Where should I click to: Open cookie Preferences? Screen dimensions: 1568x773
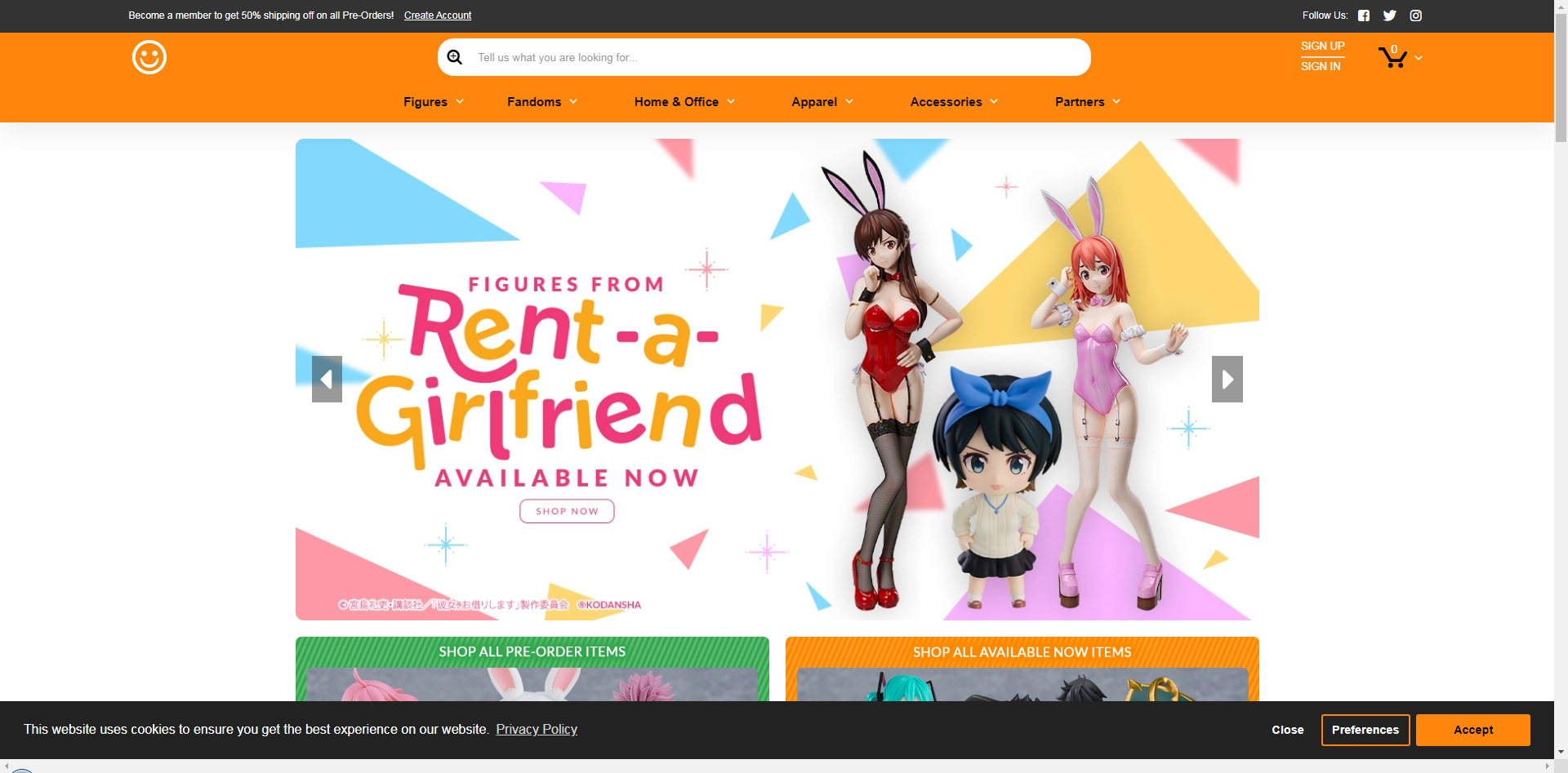coord(1365,730)
